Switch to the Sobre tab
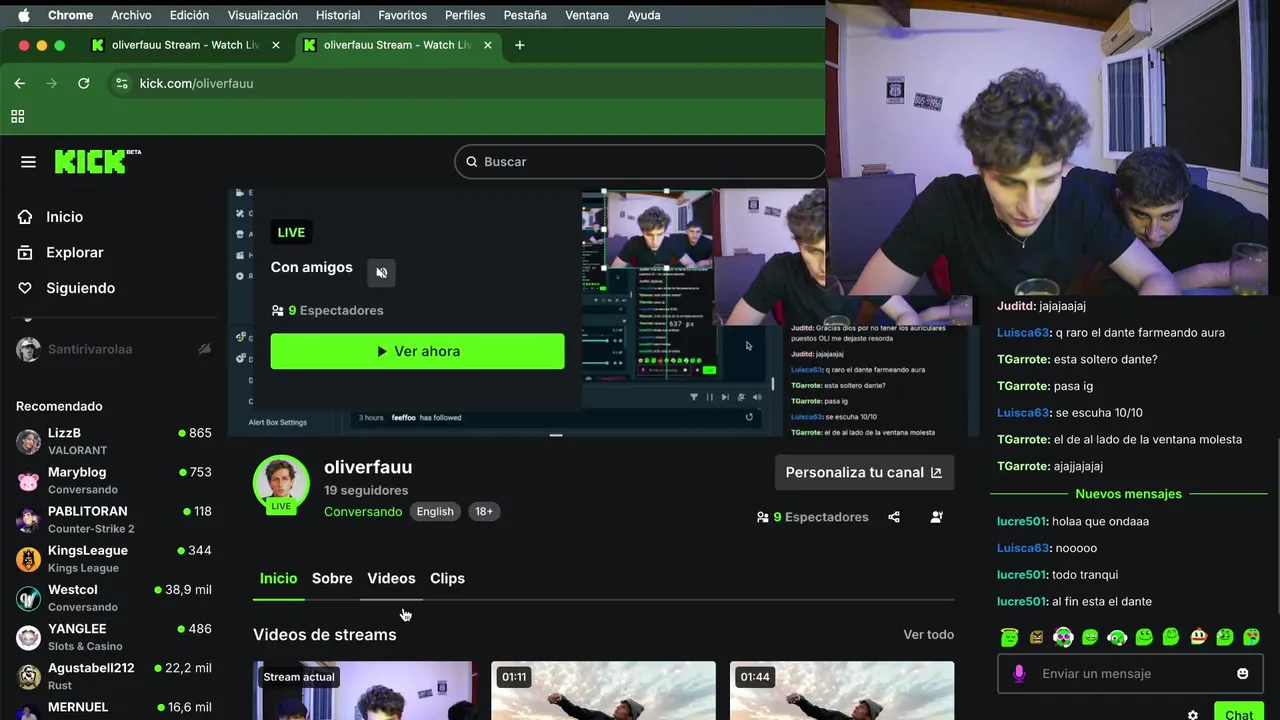1280x720 pixels. tap(332, 579)
